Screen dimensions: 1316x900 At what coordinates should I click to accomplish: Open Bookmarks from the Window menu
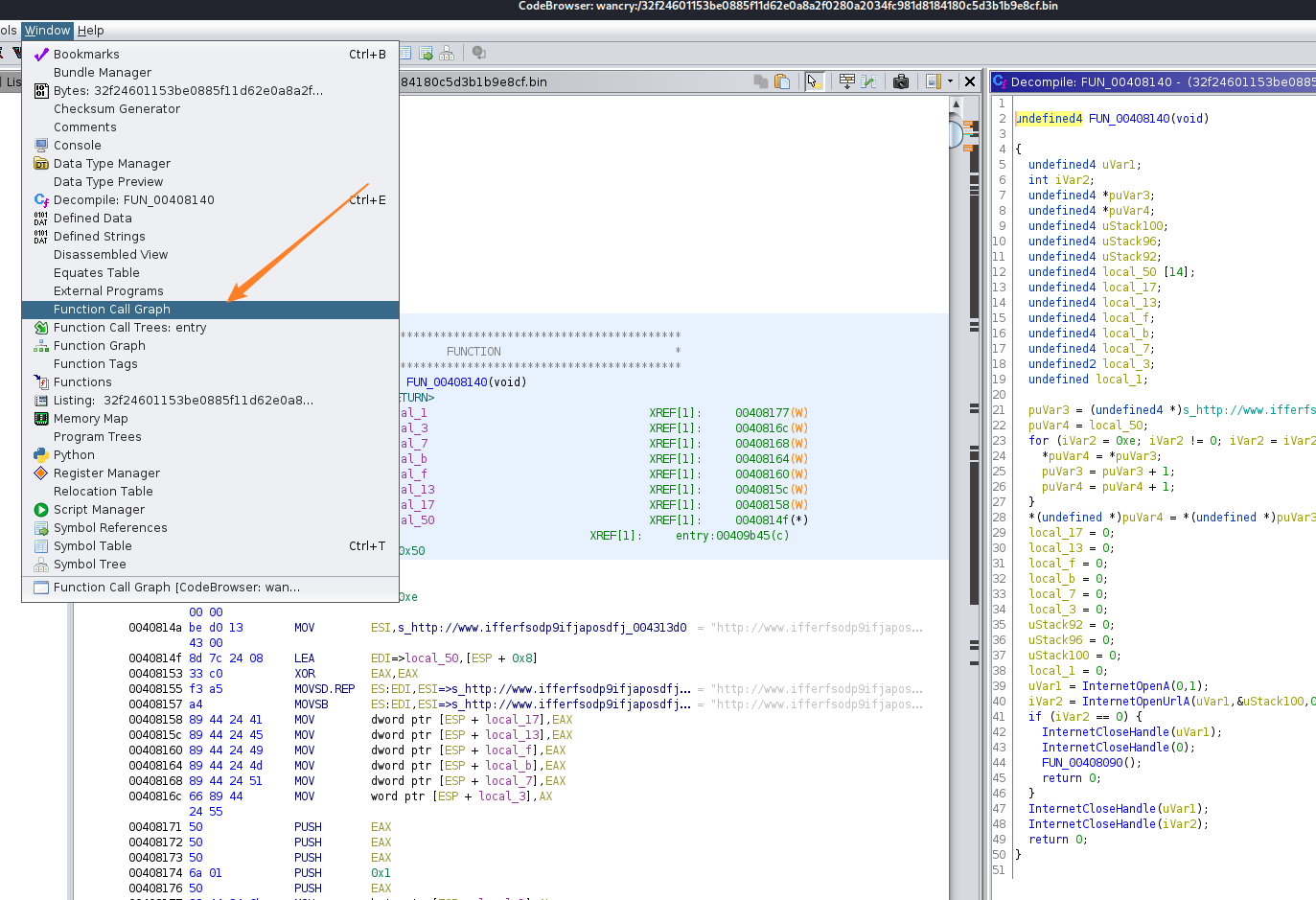point(210,55)
